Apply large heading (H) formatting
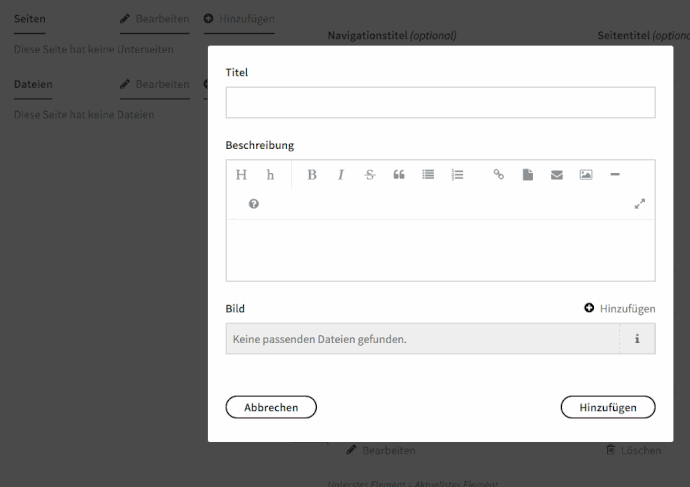 tap(241, 175)
